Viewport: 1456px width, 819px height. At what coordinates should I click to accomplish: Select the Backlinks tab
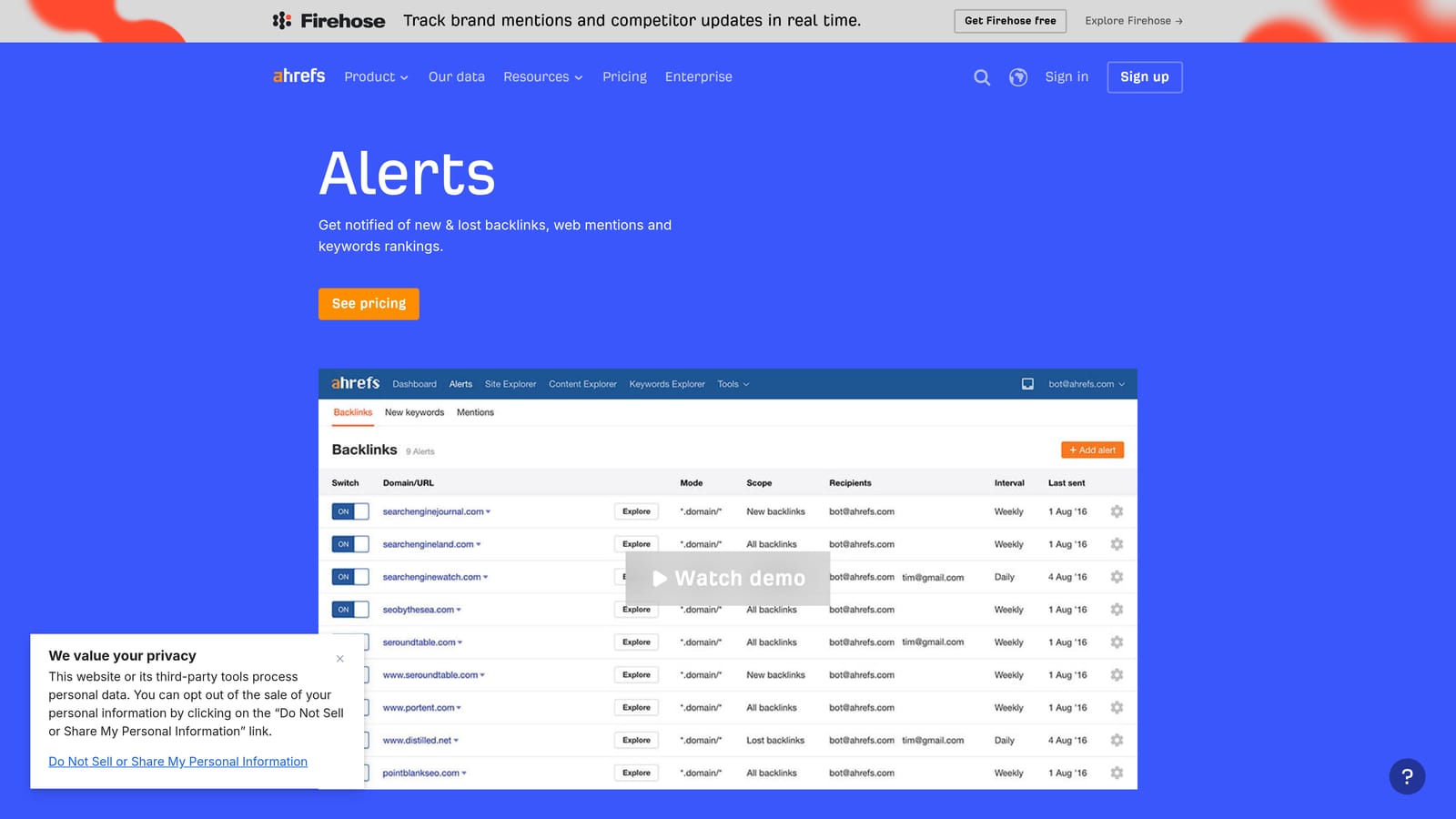click(x=353, y=412)
